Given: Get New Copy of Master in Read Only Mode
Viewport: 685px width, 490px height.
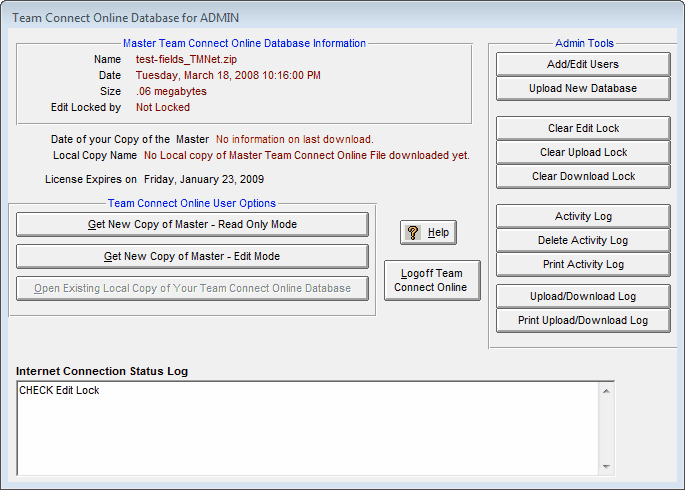Looking at the screenshot, I should pyautogui.click(x=192, y=224).
